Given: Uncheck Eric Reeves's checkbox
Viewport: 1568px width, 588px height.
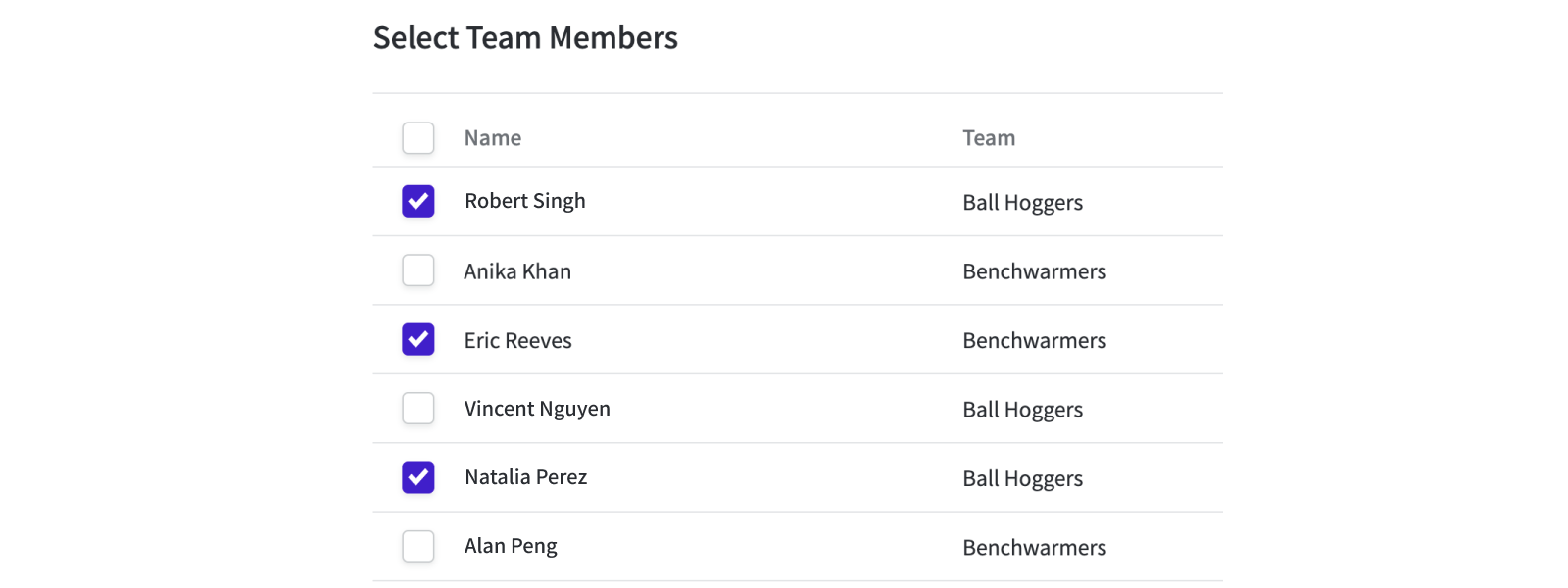Looking at the screenshot, I should point(418,339).
